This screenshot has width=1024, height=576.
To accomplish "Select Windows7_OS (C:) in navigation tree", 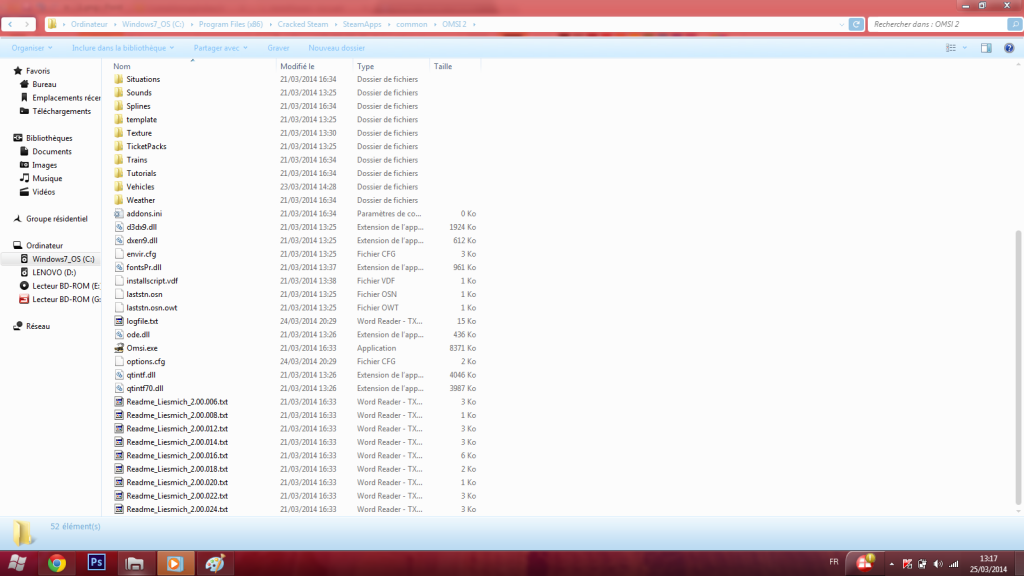I will point(63,259).
